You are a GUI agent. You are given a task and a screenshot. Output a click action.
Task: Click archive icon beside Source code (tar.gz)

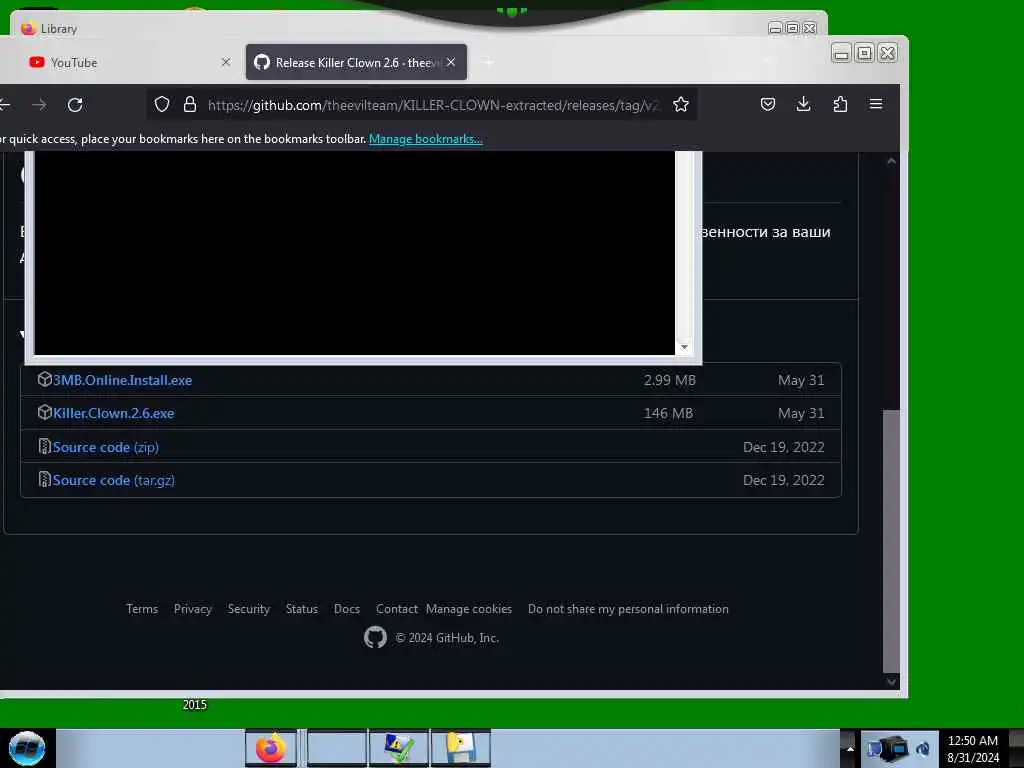44,479
